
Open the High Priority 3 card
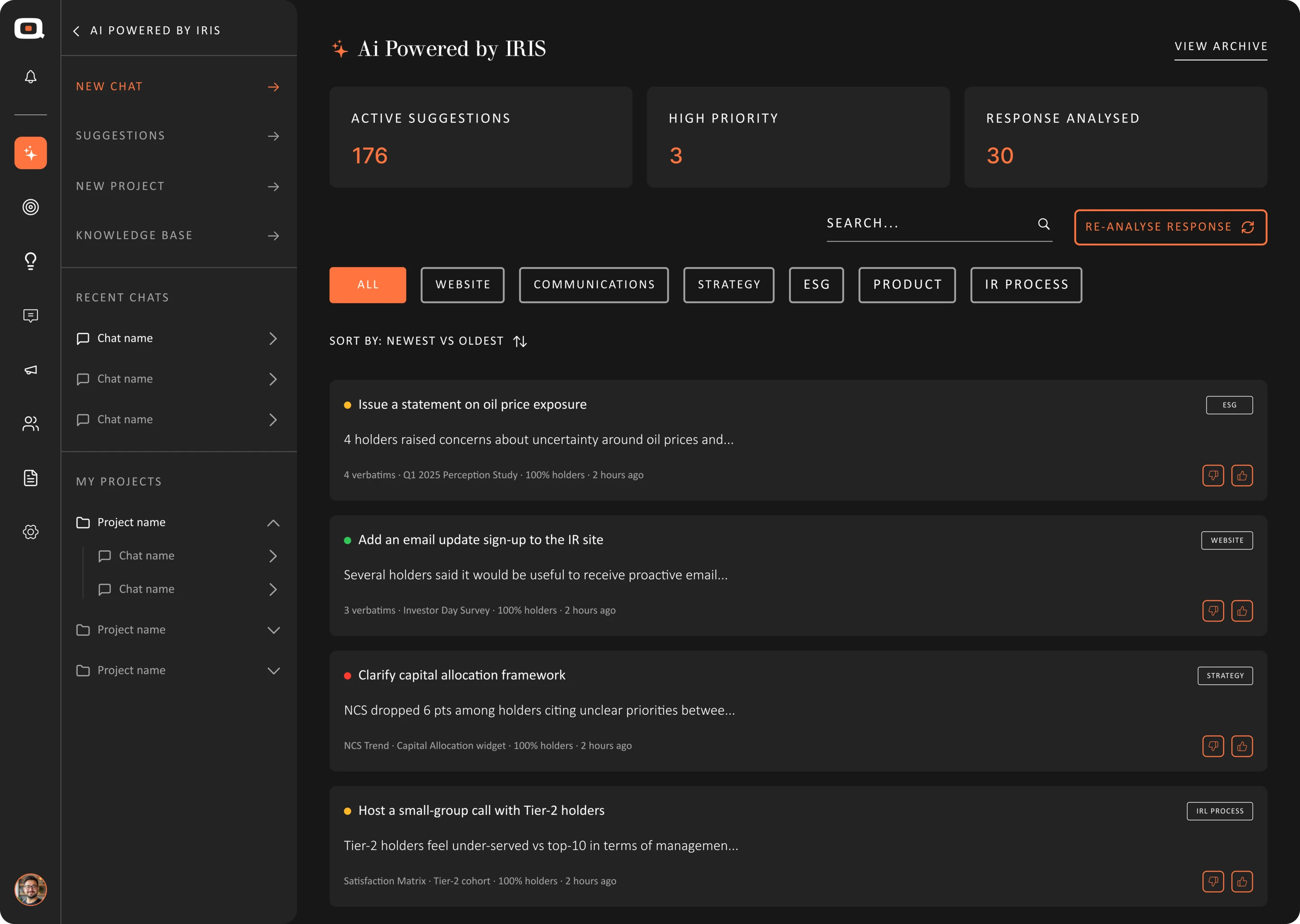click(x=798, y=137)
